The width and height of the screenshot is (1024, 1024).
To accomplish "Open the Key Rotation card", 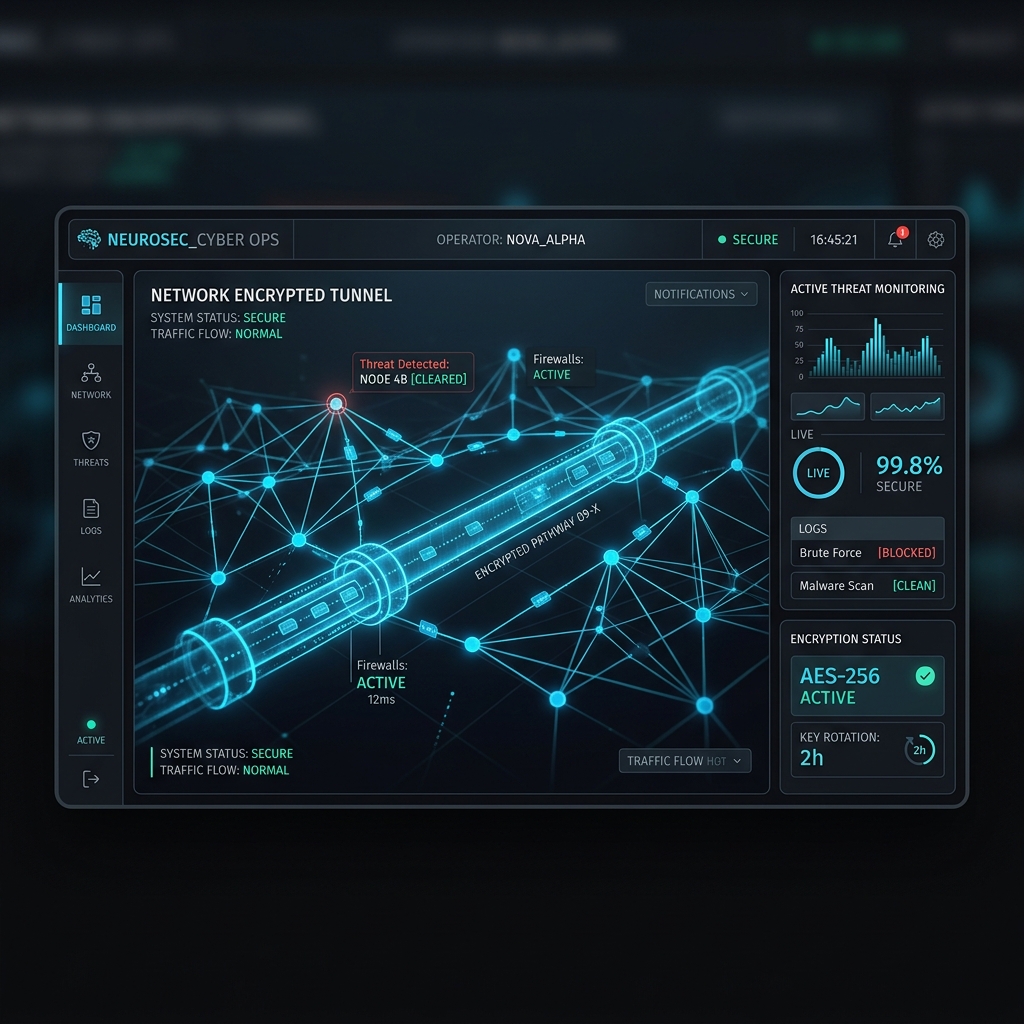I will click(x=867, y=750).
